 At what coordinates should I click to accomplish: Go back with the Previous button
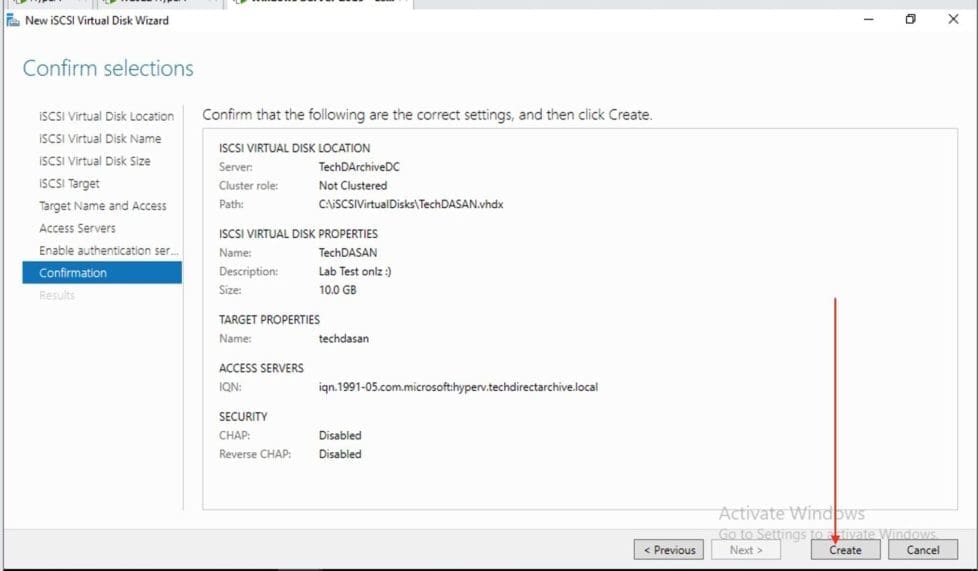coord(669,550)
